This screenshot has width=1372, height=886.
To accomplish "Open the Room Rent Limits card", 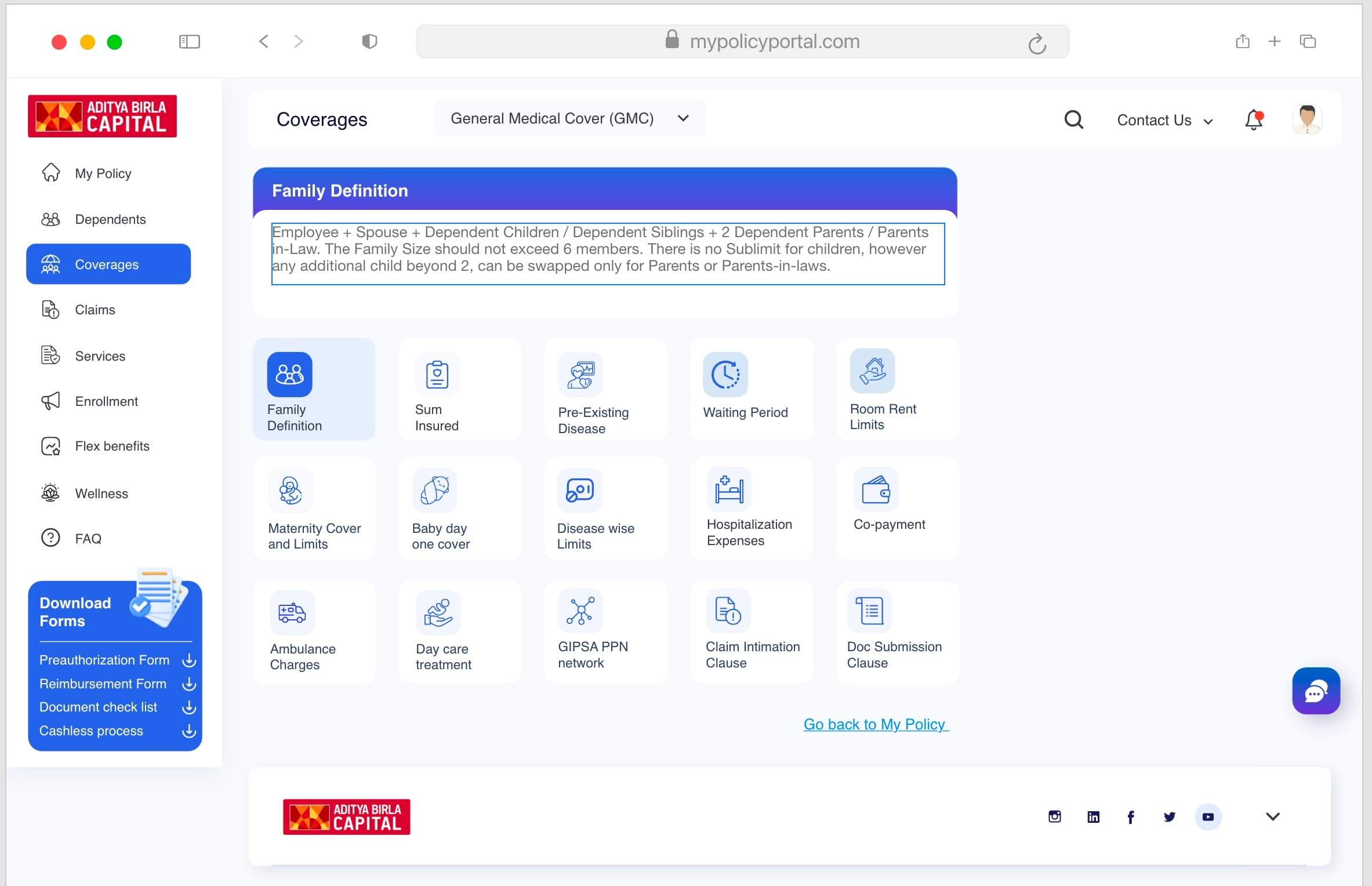I will point(896,389).
